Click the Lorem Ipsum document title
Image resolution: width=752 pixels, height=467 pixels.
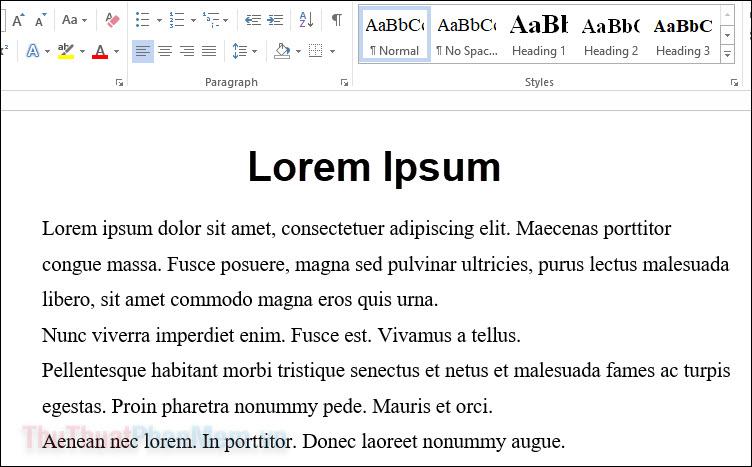pyautogui.click(x=374, y=167)
